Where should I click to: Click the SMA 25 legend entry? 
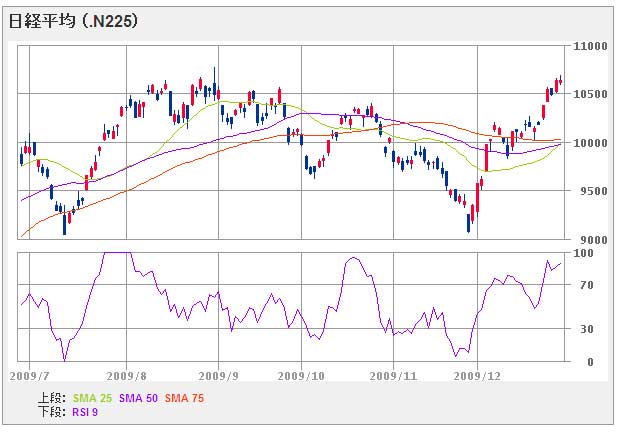(92, 398)
